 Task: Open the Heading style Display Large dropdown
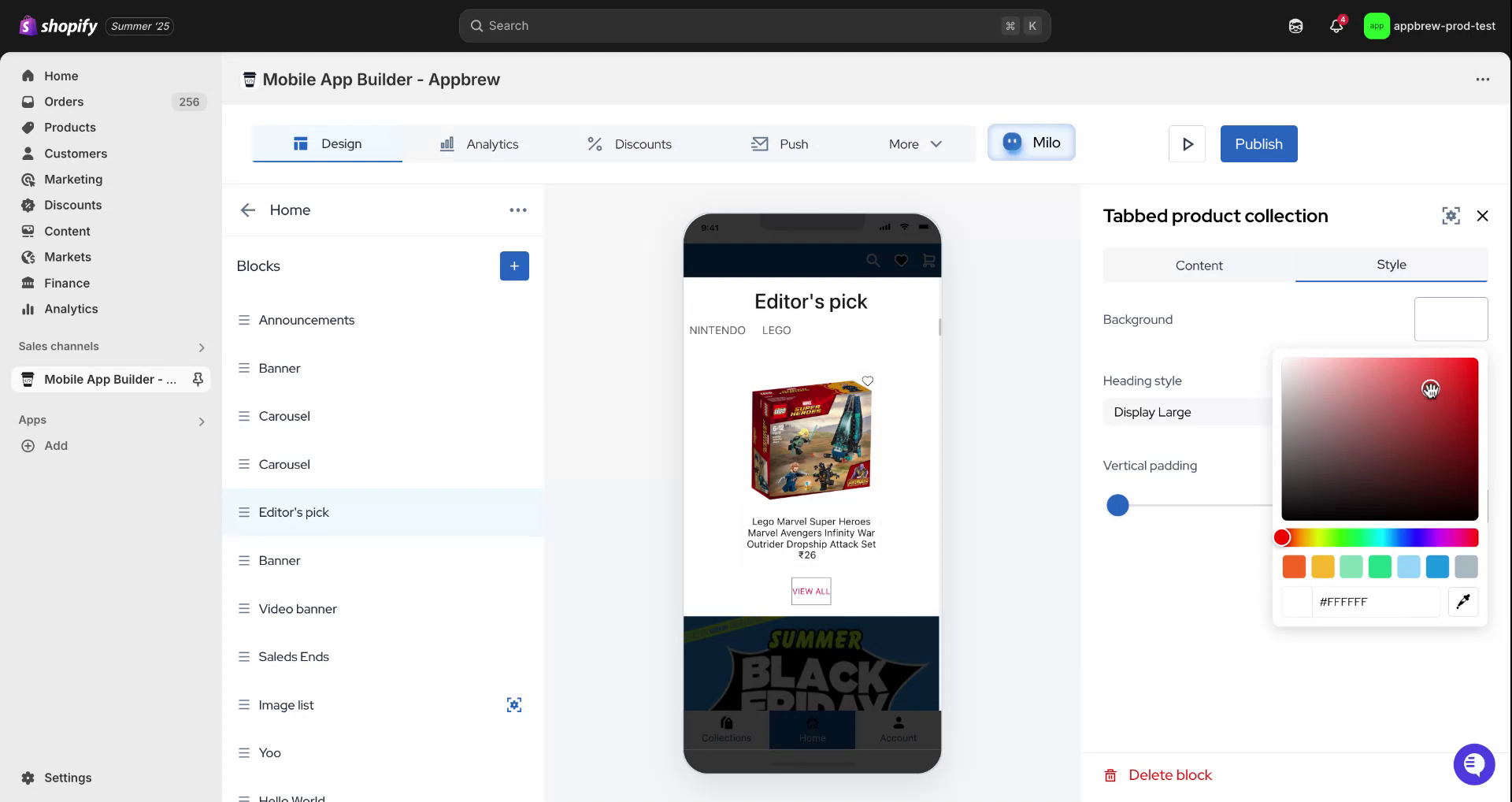coord(1187,412)
